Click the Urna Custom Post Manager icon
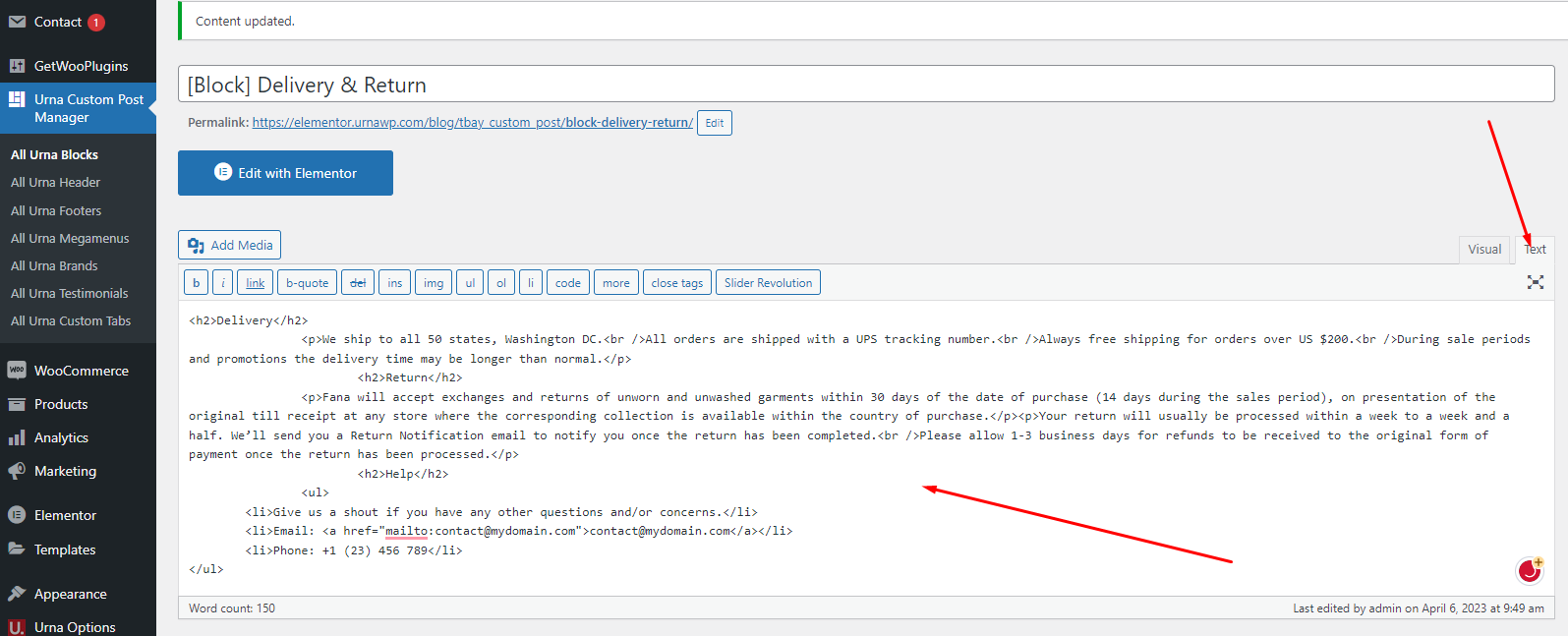This screenshot has width=1568, height=636. click(17, 99)
